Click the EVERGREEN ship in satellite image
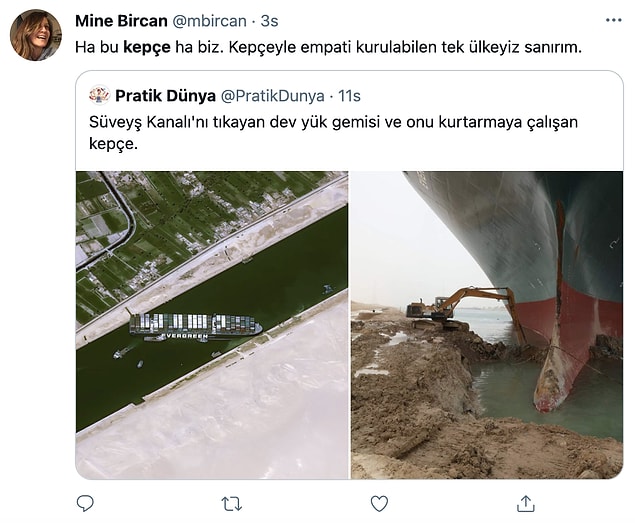The image size is (635, 523). 195,327
